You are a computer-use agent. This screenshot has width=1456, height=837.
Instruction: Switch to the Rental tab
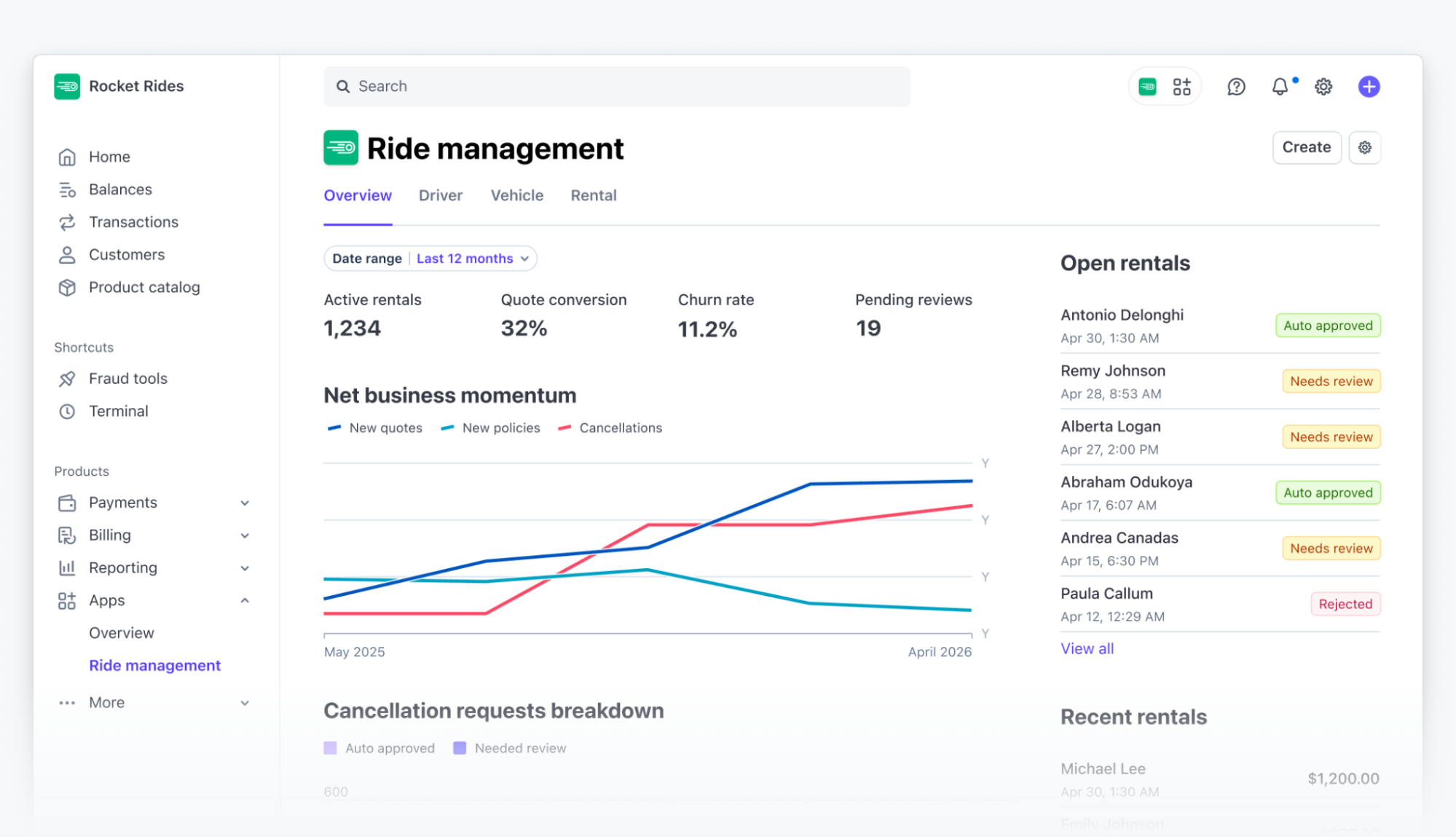coord(594,195)
